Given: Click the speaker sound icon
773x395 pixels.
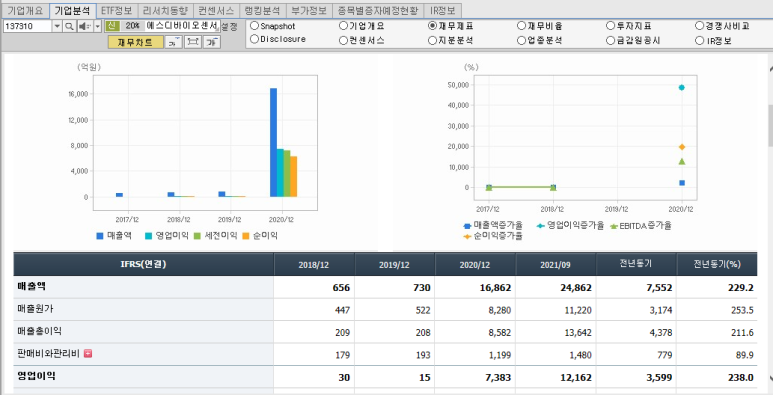Looking at the screenshot, I should (84, 26).
